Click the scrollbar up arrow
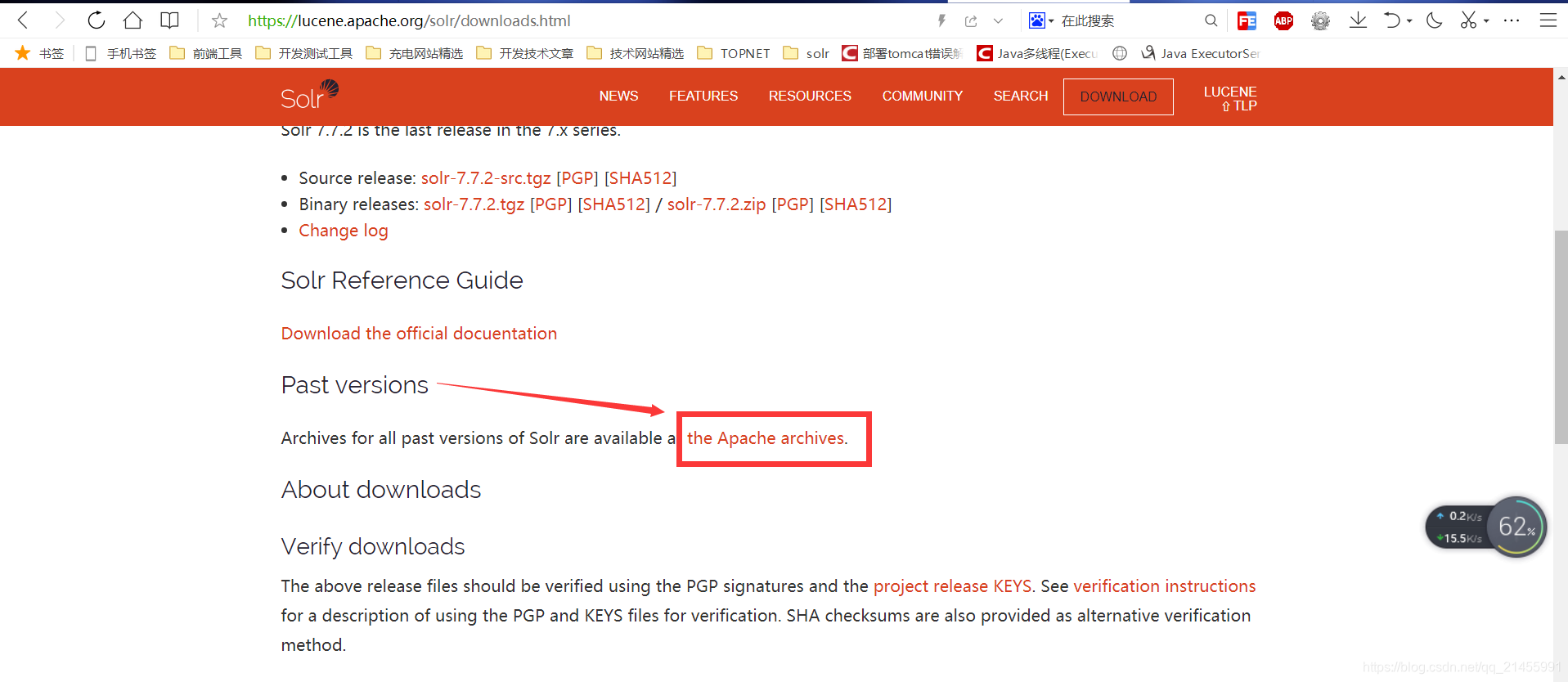Screen dimensions: 1568x682 (x=1561, y=77)
